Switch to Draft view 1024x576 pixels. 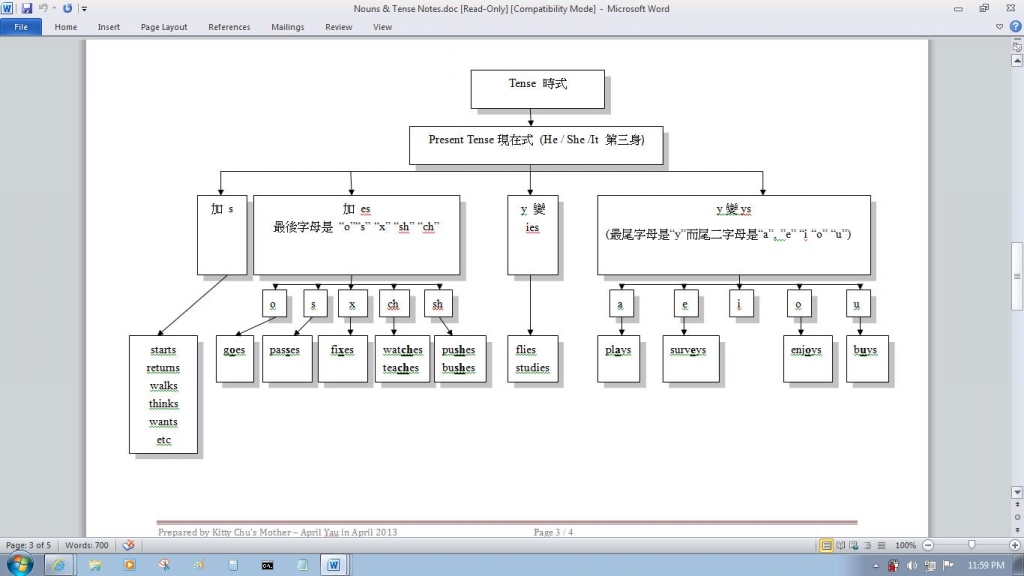[x=879, y=545]
